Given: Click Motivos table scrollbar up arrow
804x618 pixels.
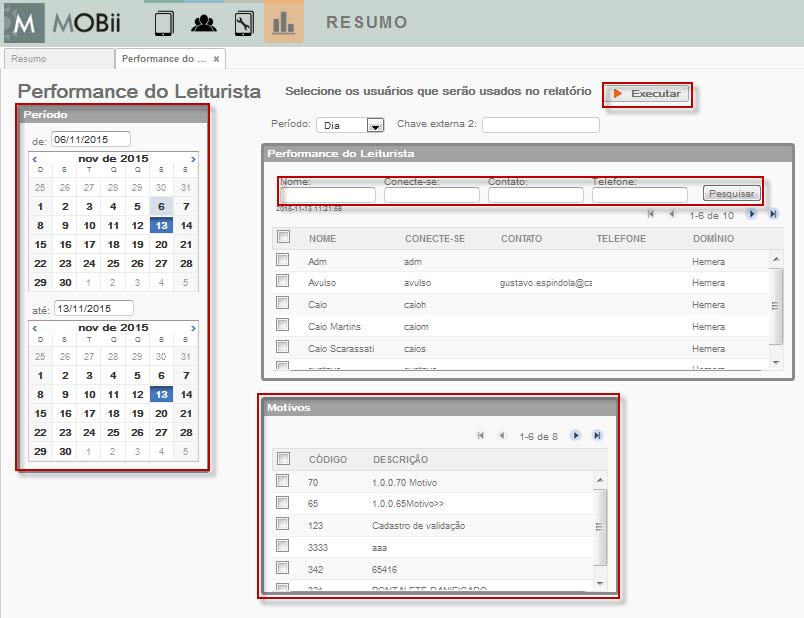Looking at the screenshot, I should (x=599, y=481).
